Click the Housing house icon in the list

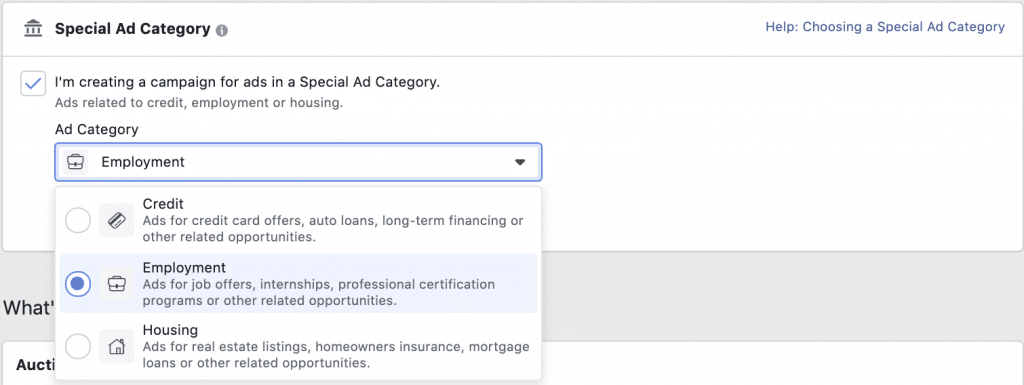click(x=116, y=346)
